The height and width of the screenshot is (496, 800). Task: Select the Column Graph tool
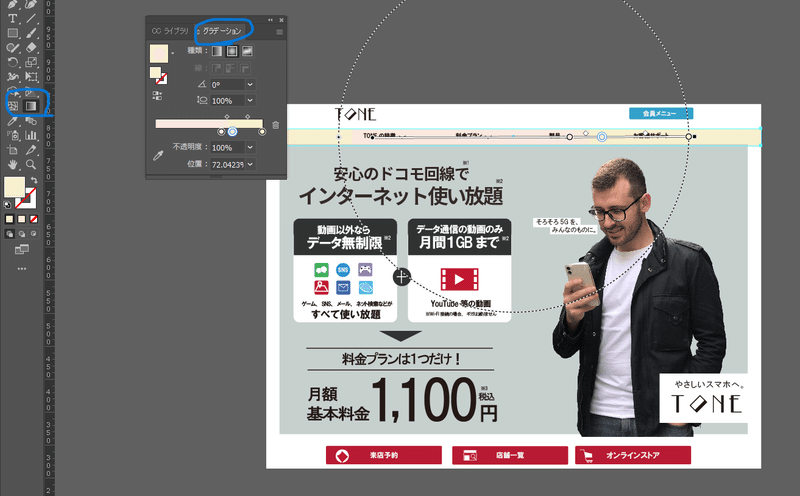[x=31, y=135]
